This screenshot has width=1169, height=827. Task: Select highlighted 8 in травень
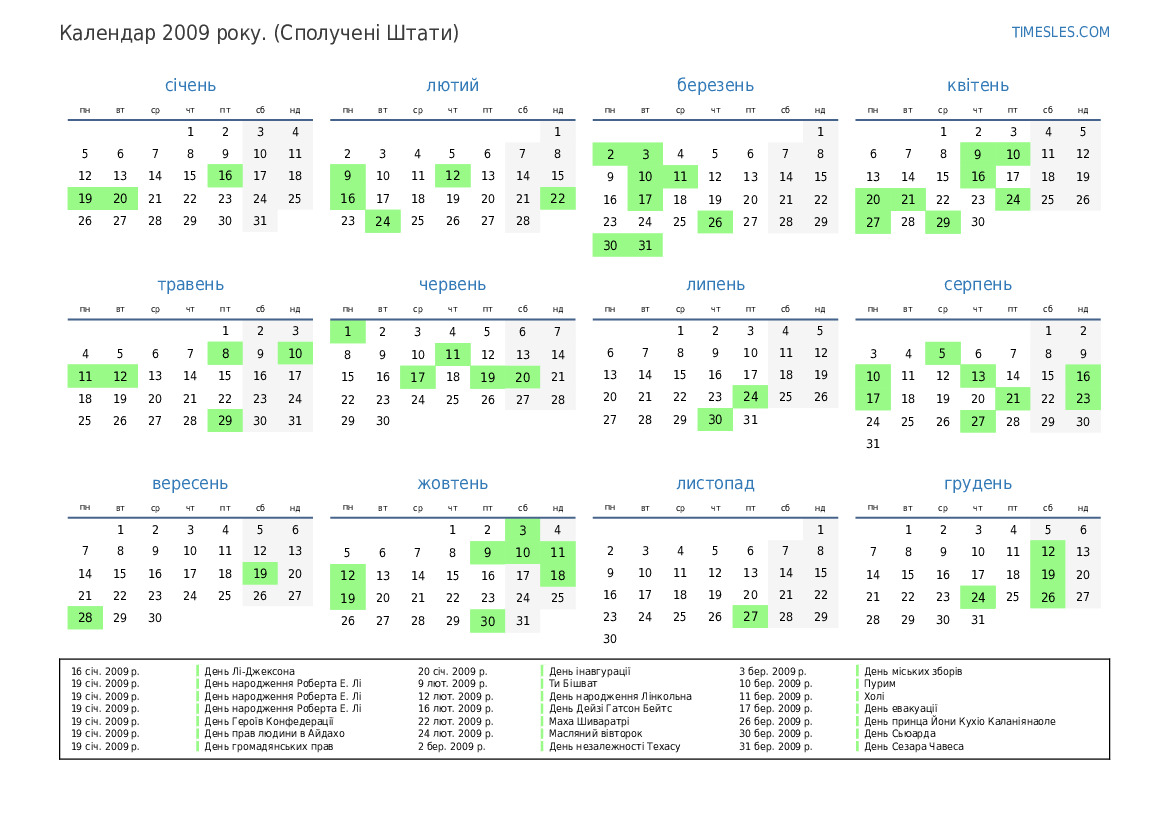pos(225,353)
